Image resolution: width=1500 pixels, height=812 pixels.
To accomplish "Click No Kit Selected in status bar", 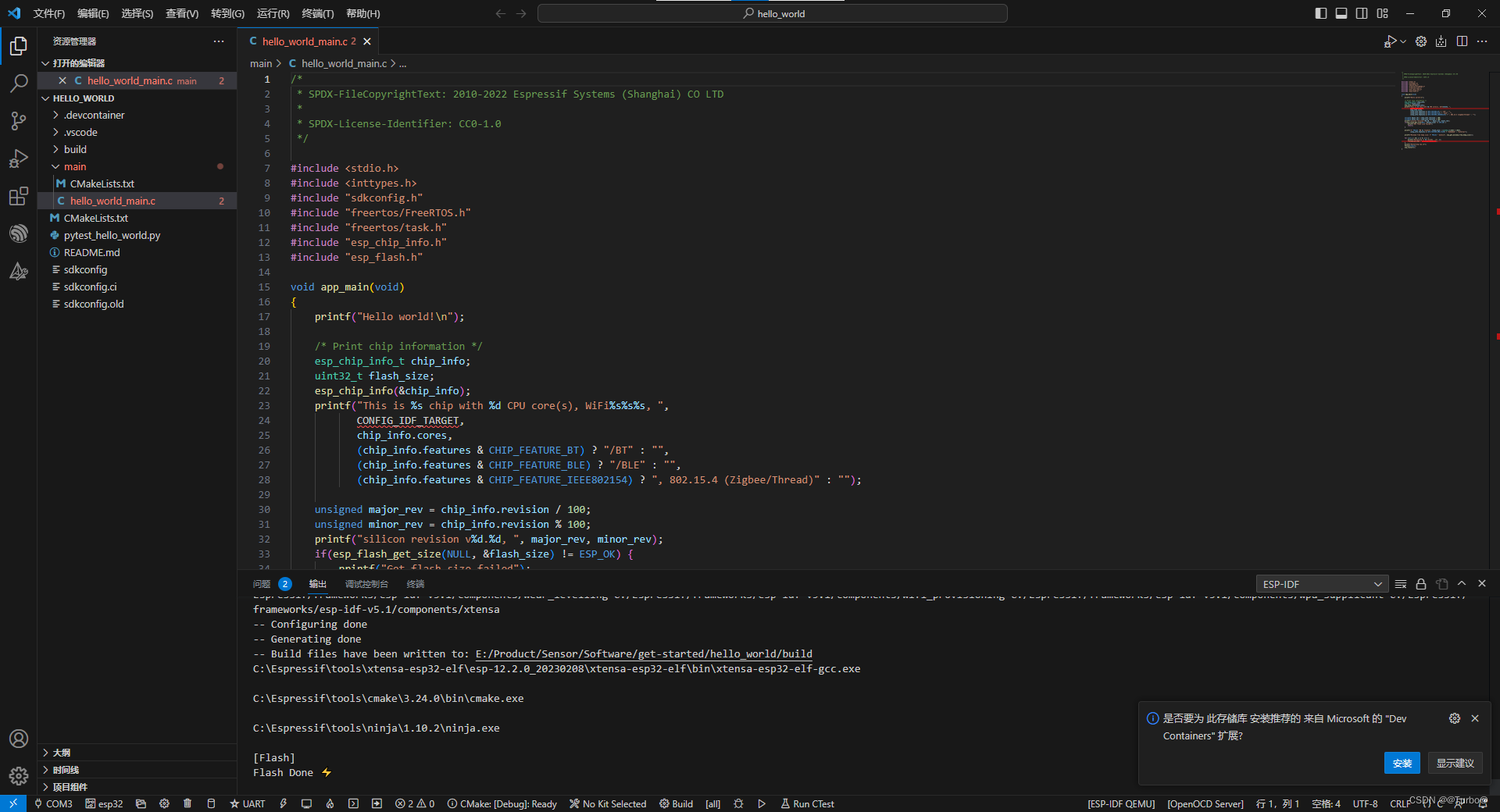I will (608, 803).
